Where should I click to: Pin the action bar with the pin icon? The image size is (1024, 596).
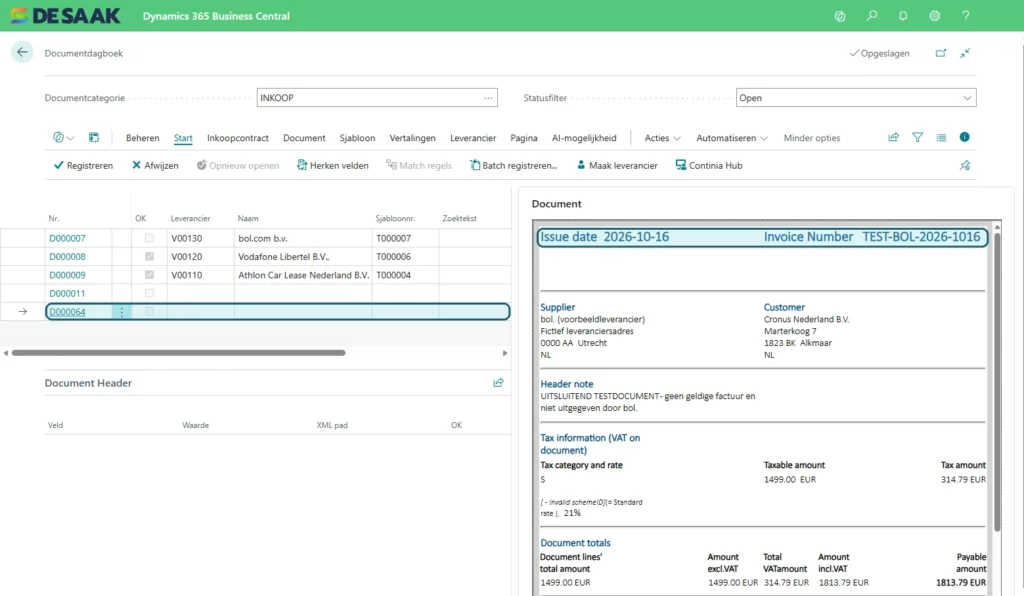click(965, 166)
